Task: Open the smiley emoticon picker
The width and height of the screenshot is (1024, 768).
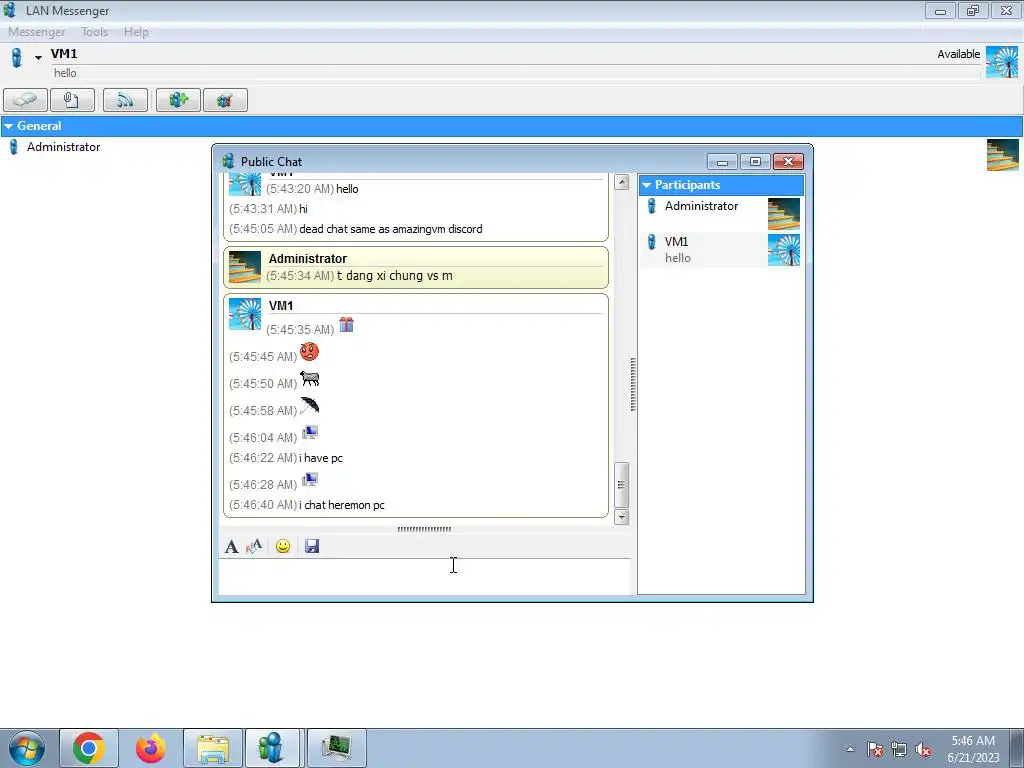Action: [x=283, y=546]
